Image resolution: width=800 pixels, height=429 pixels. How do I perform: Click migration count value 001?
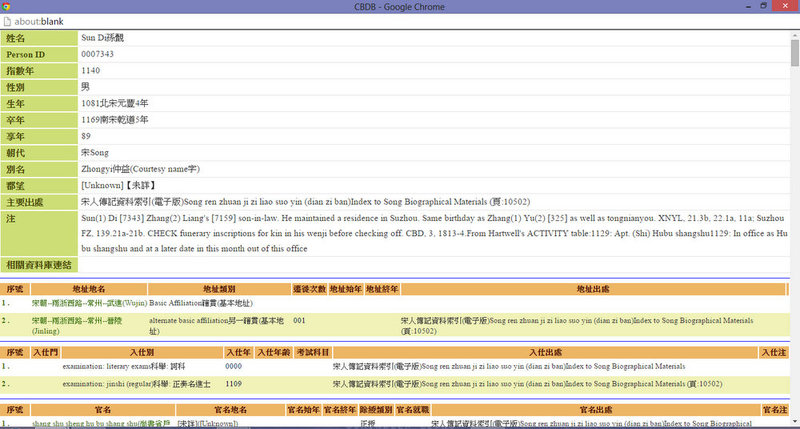pos(299,320)
